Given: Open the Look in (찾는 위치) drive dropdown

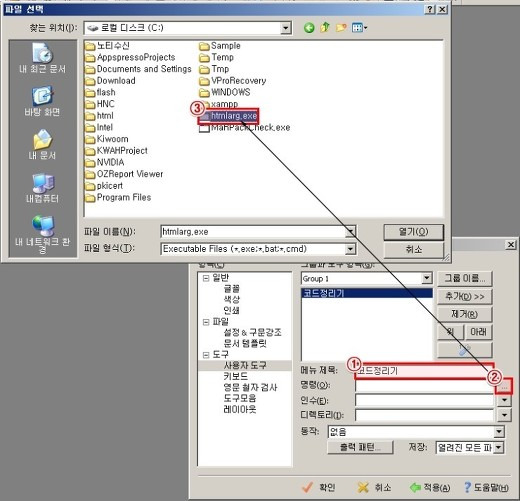Looking at the screenshot, I should [285, 28].
